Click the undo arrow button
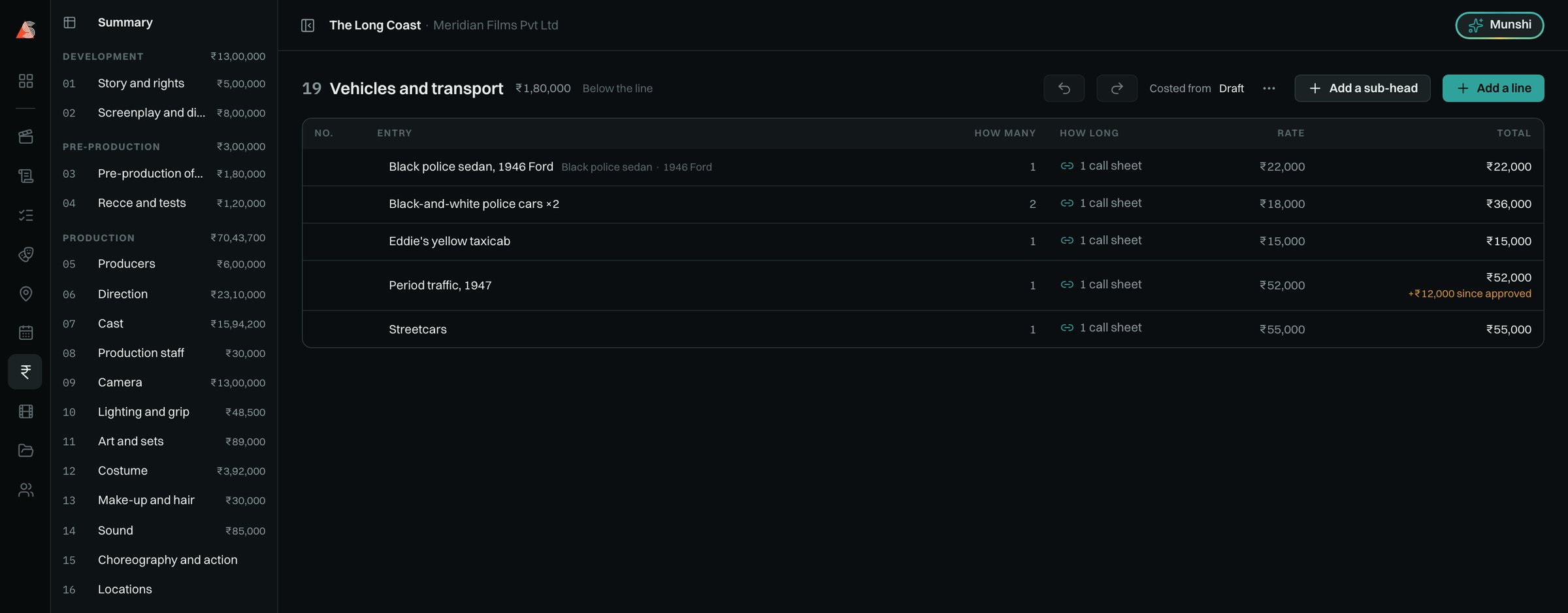The width and height of the screenshot is (1568, 613). click(1064, 88)
